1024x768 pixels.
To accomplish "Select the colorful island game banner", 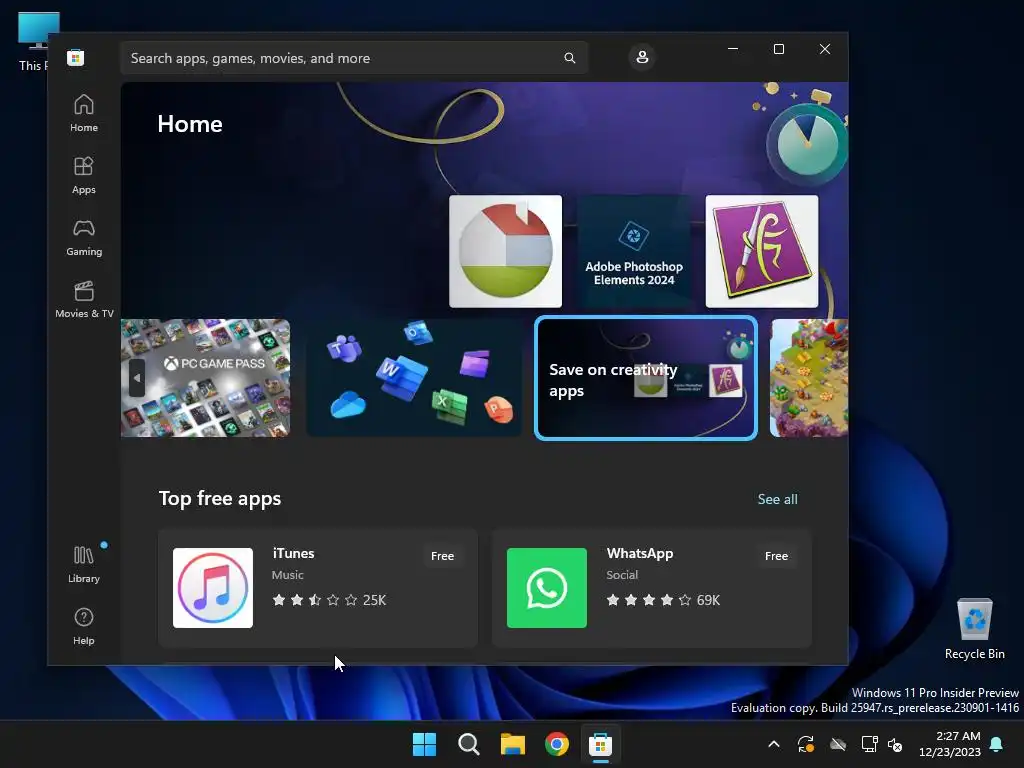I will click(809, 378).
